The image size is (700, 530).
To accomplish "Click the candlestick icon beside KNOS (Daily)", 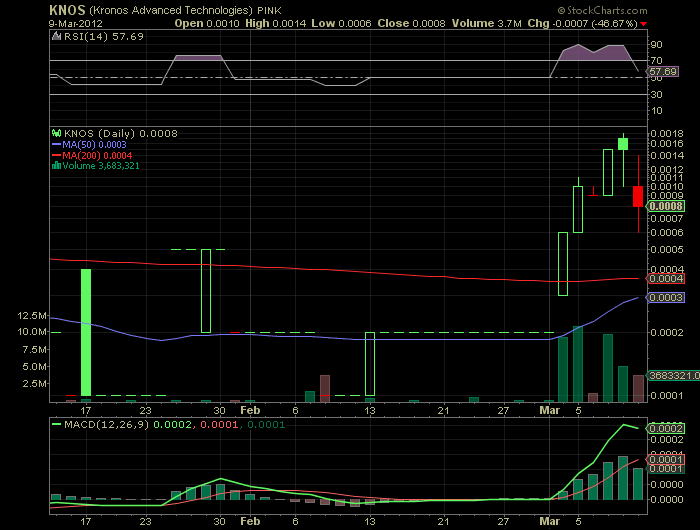I will point(57,132).
